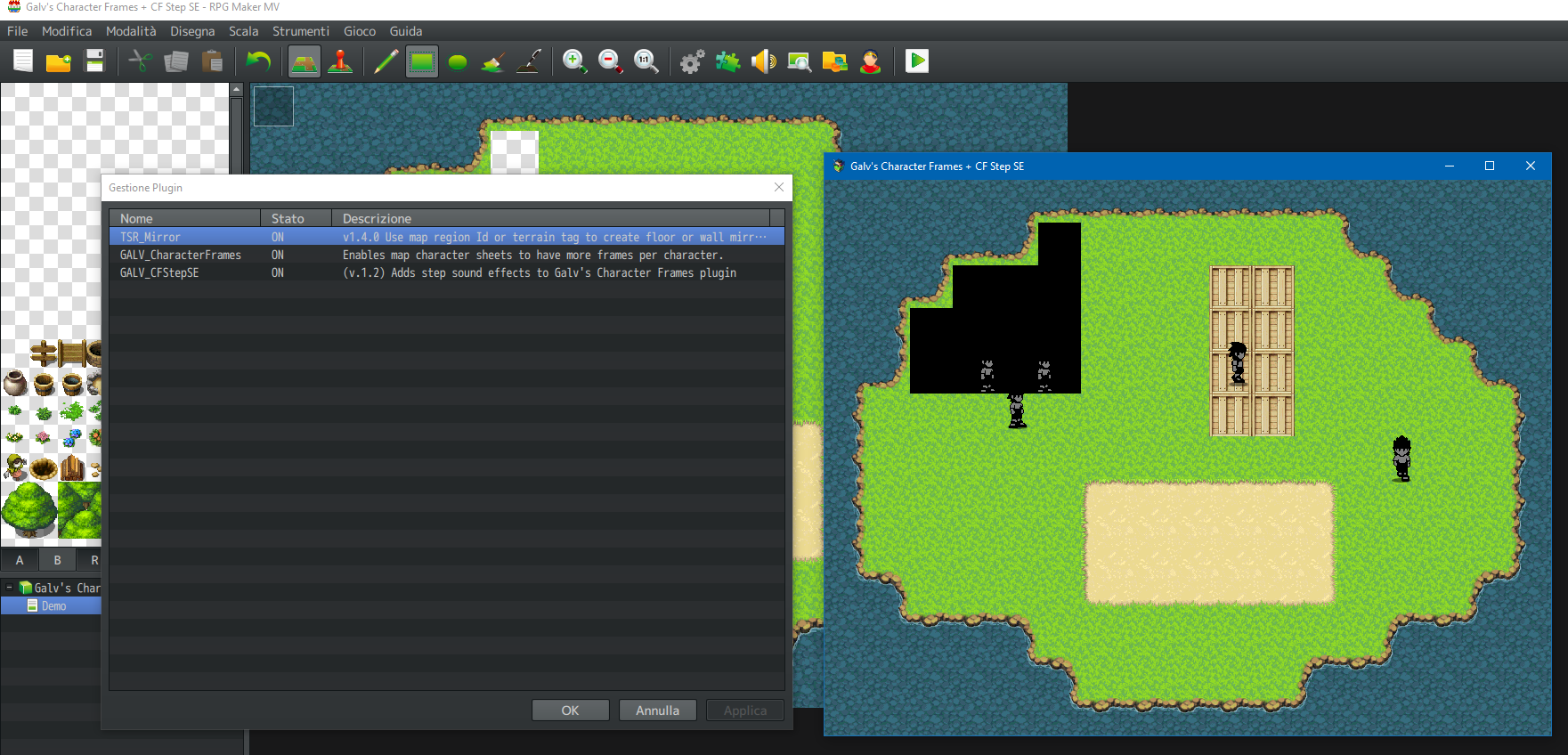Open the Scala menu
The width and height of the screenshot is (1568, 755).
pos(243,31)
